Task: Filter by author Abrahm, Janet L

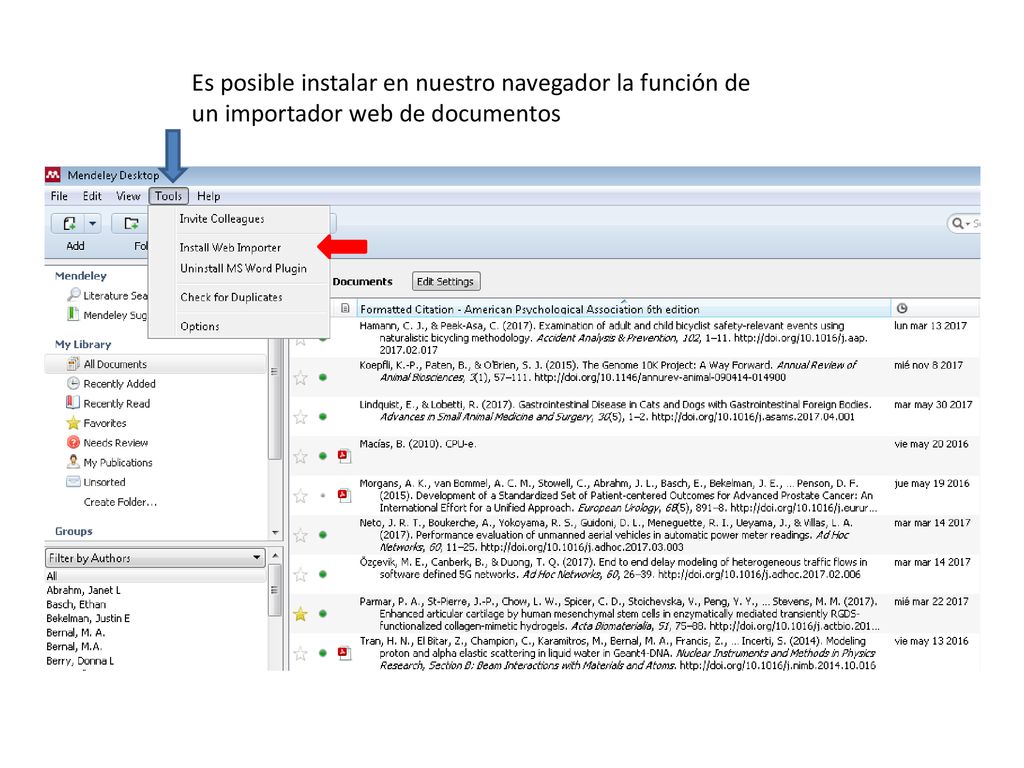Action: [84, 590]
